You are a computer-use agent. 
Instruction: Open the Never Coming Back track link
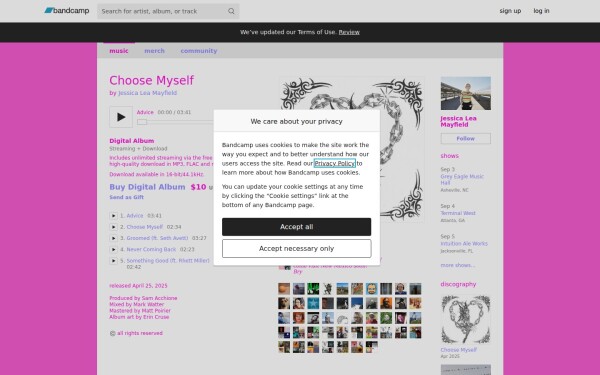(151, 249)
